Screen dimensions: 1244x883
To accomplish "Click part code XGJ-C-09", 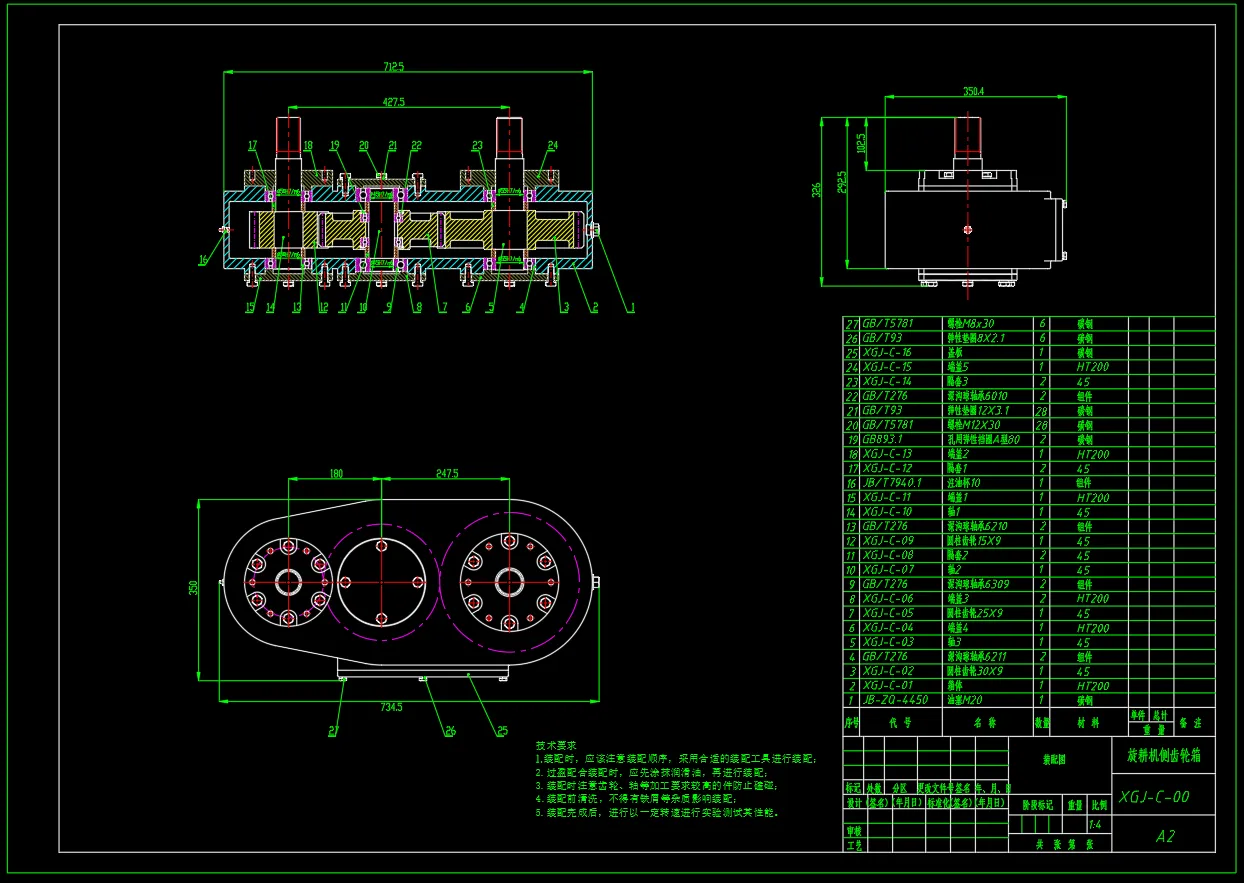I will [887, 541].
